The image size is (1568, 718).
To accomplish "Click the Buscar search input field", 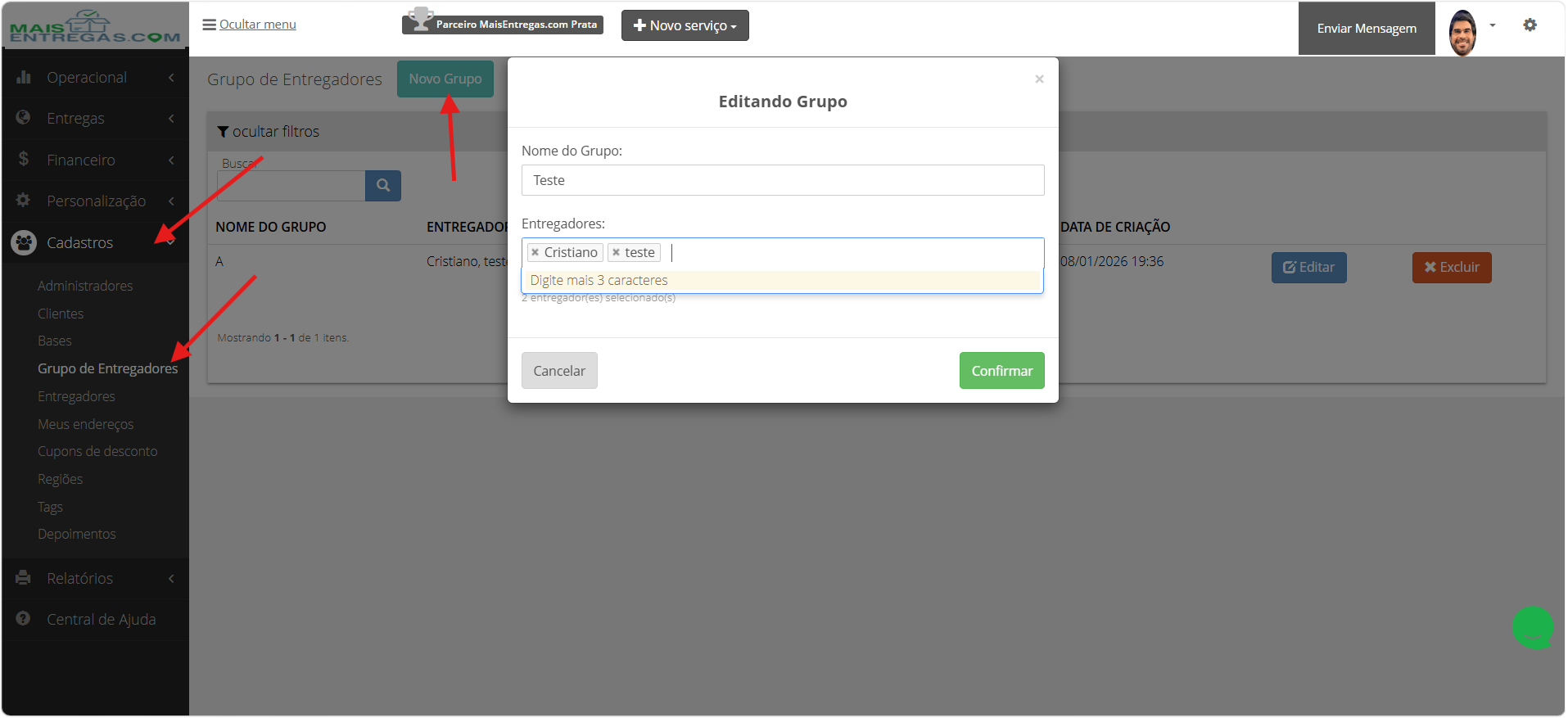I will point(291,186).
